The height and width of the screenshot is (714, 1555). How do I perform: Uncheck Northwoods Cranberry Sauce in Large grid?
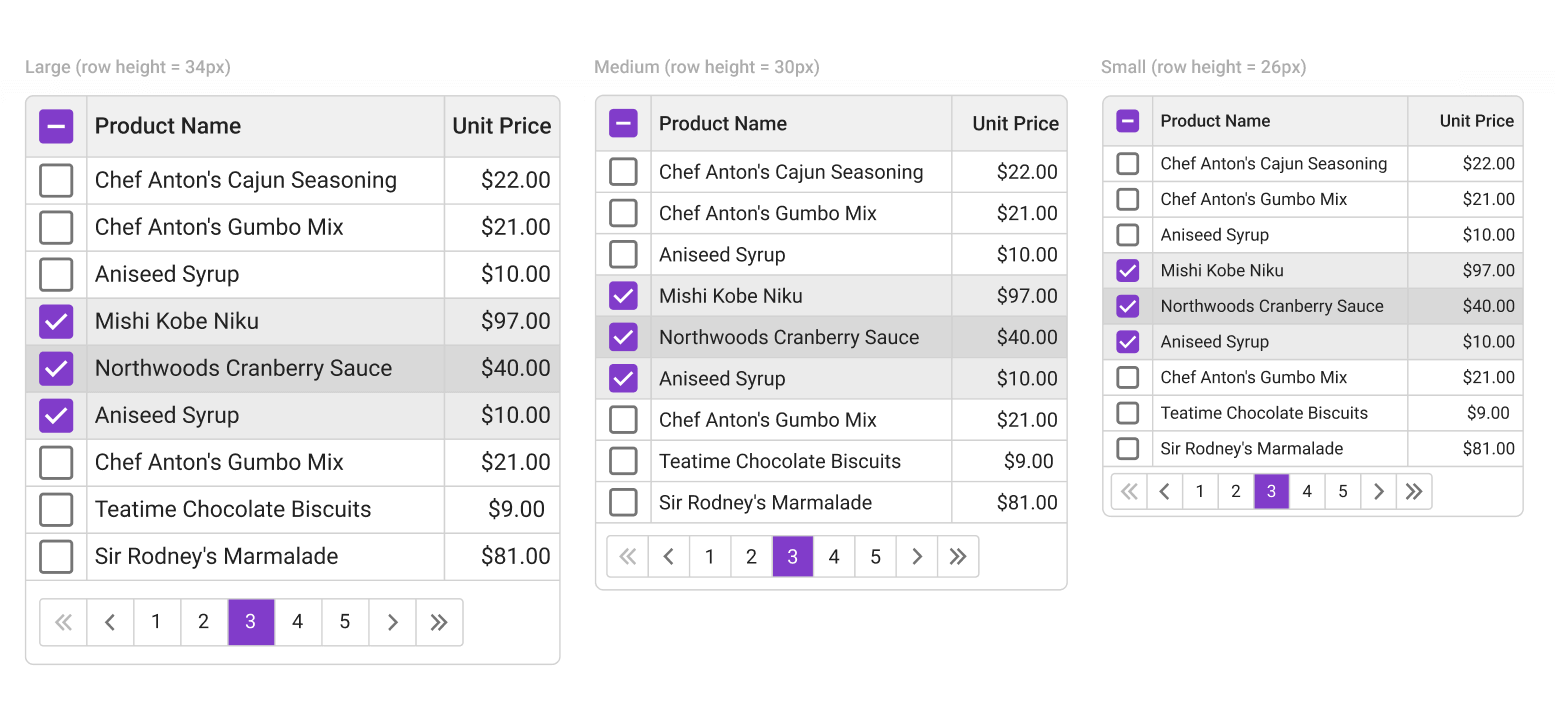click(56, 368)
